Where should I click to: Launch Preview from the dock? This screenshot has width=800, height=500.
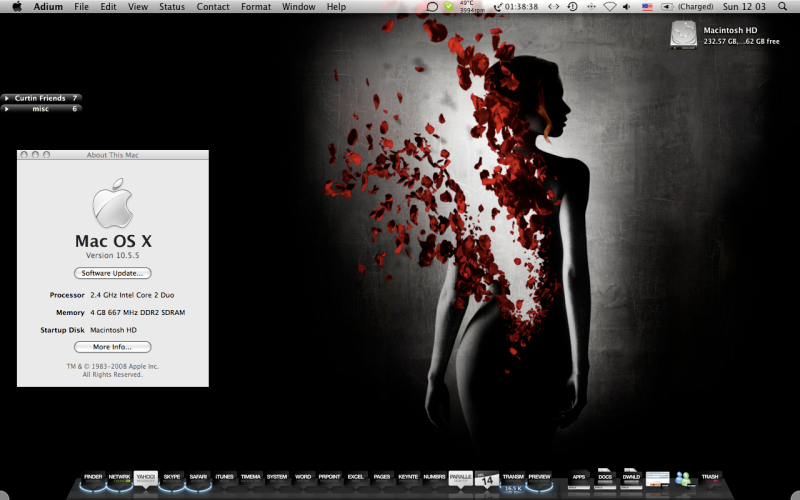pos(540,478)
